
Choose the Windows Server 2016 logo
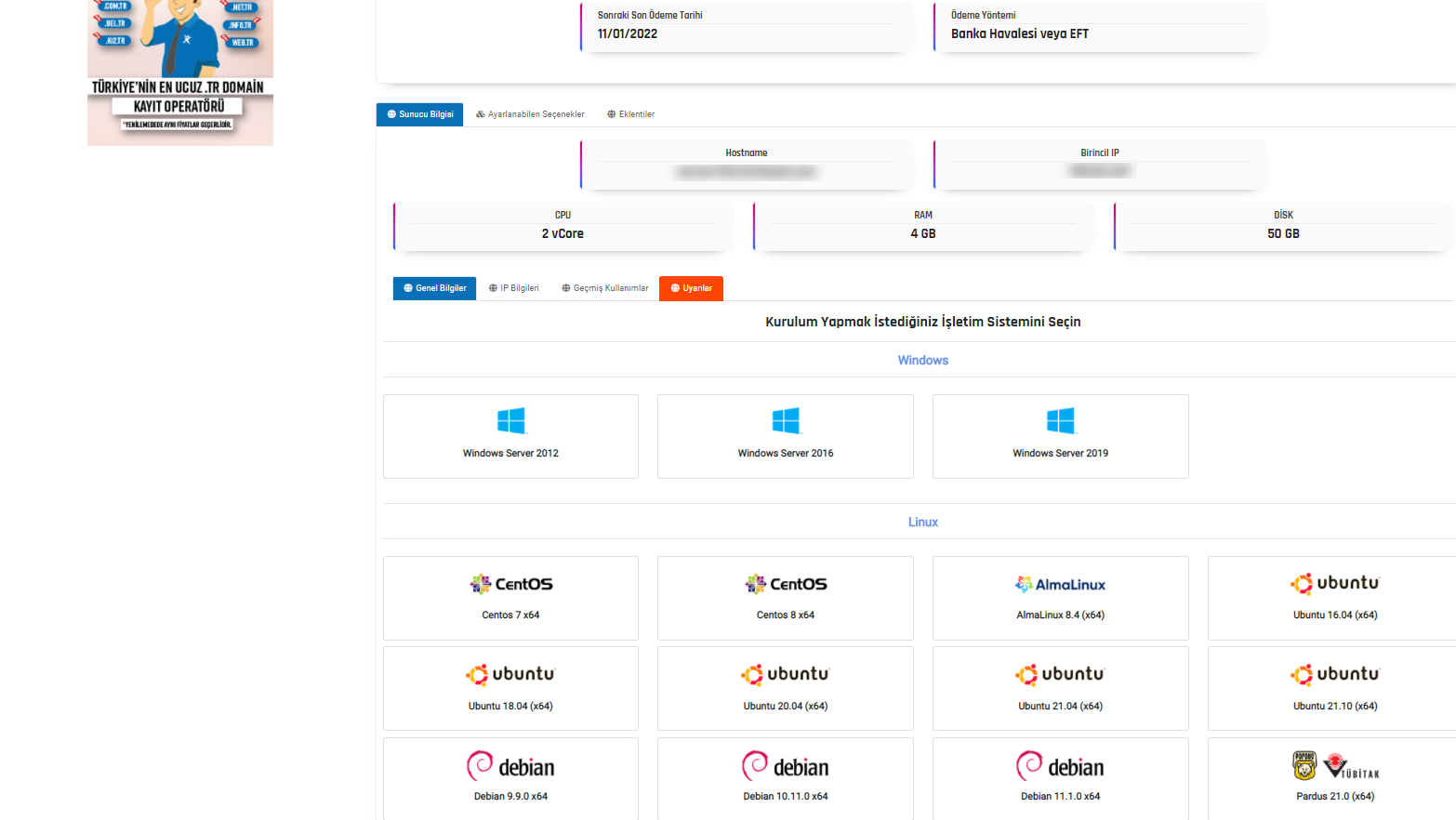pyautogui.click(x=786, y=420)
